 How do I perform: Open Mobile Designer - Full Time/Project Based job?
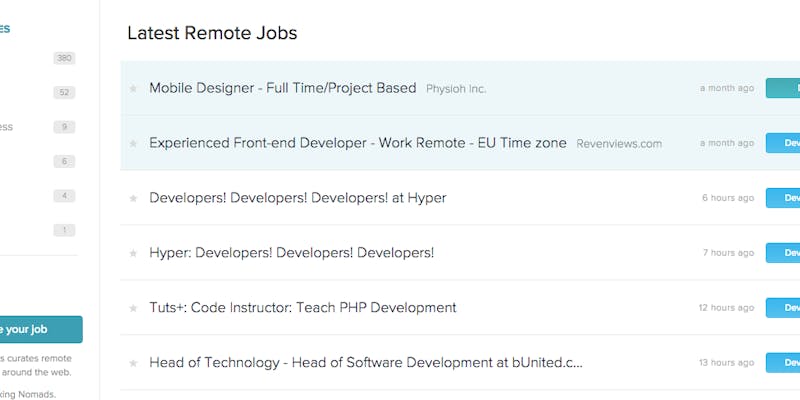tap(282, 88)
